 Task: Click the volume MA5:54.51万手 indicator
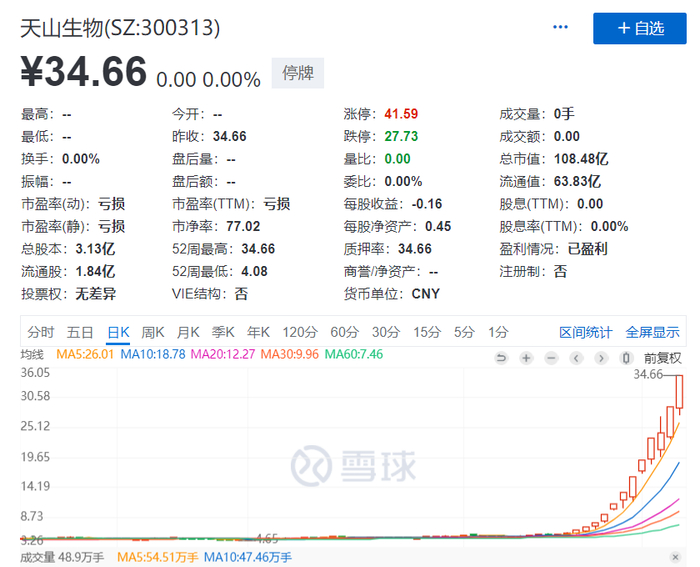[158, 557]
